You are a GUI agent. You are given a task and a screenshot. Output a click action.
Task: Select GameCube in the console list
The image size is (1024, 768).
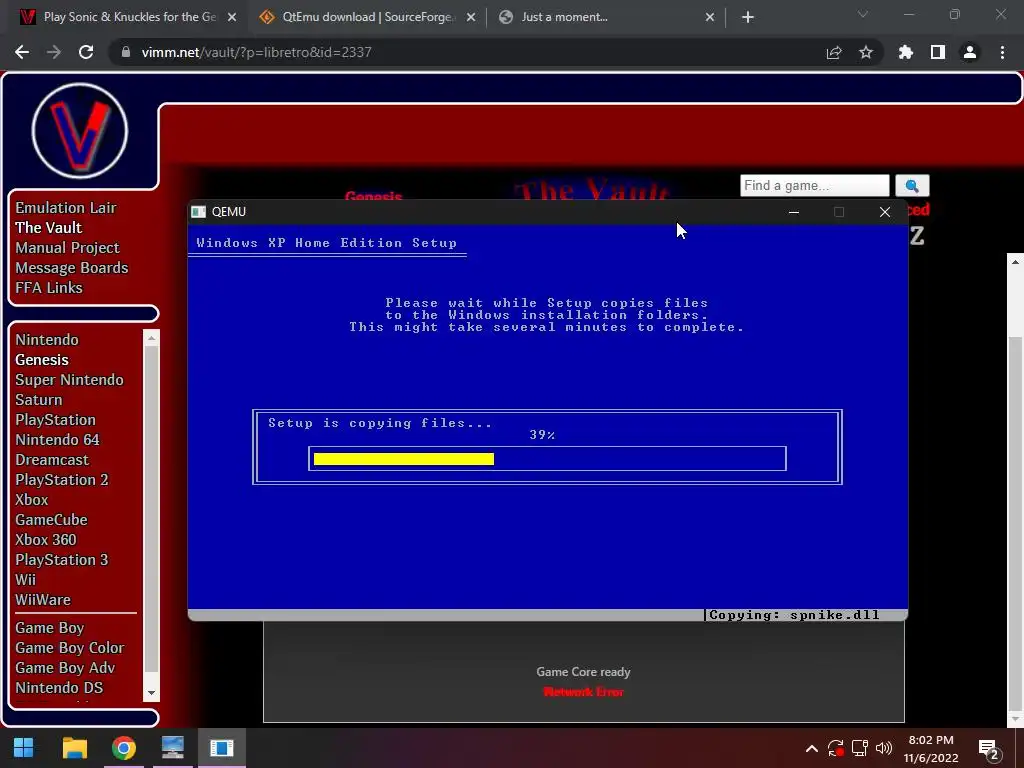[52, 520]
